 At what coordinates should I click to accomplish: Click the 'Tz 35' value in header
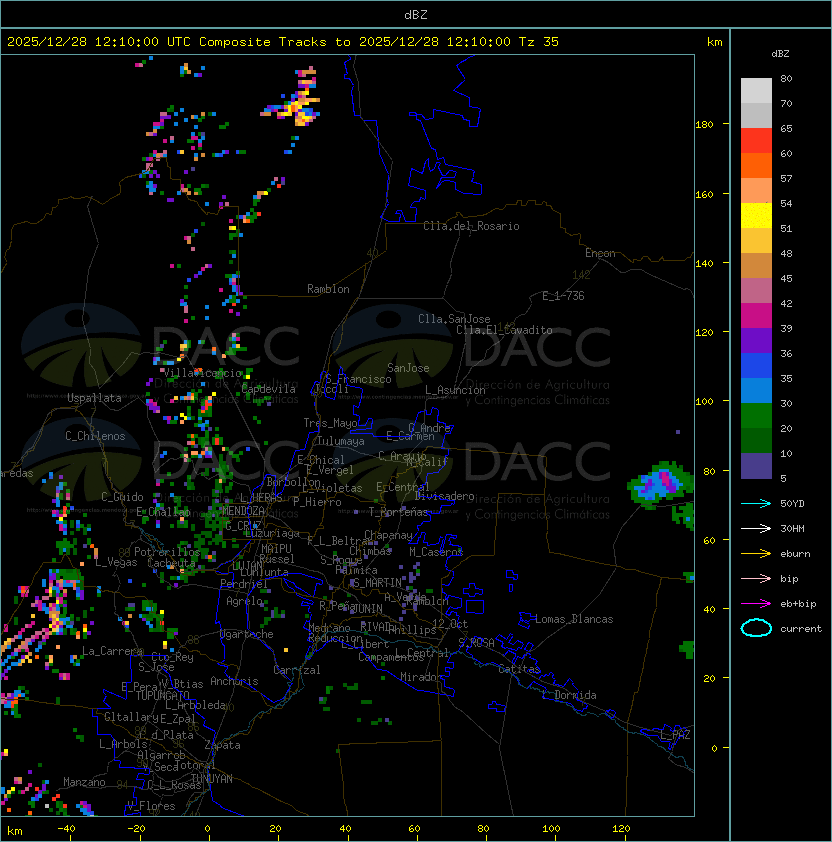(x=539, y=42)
